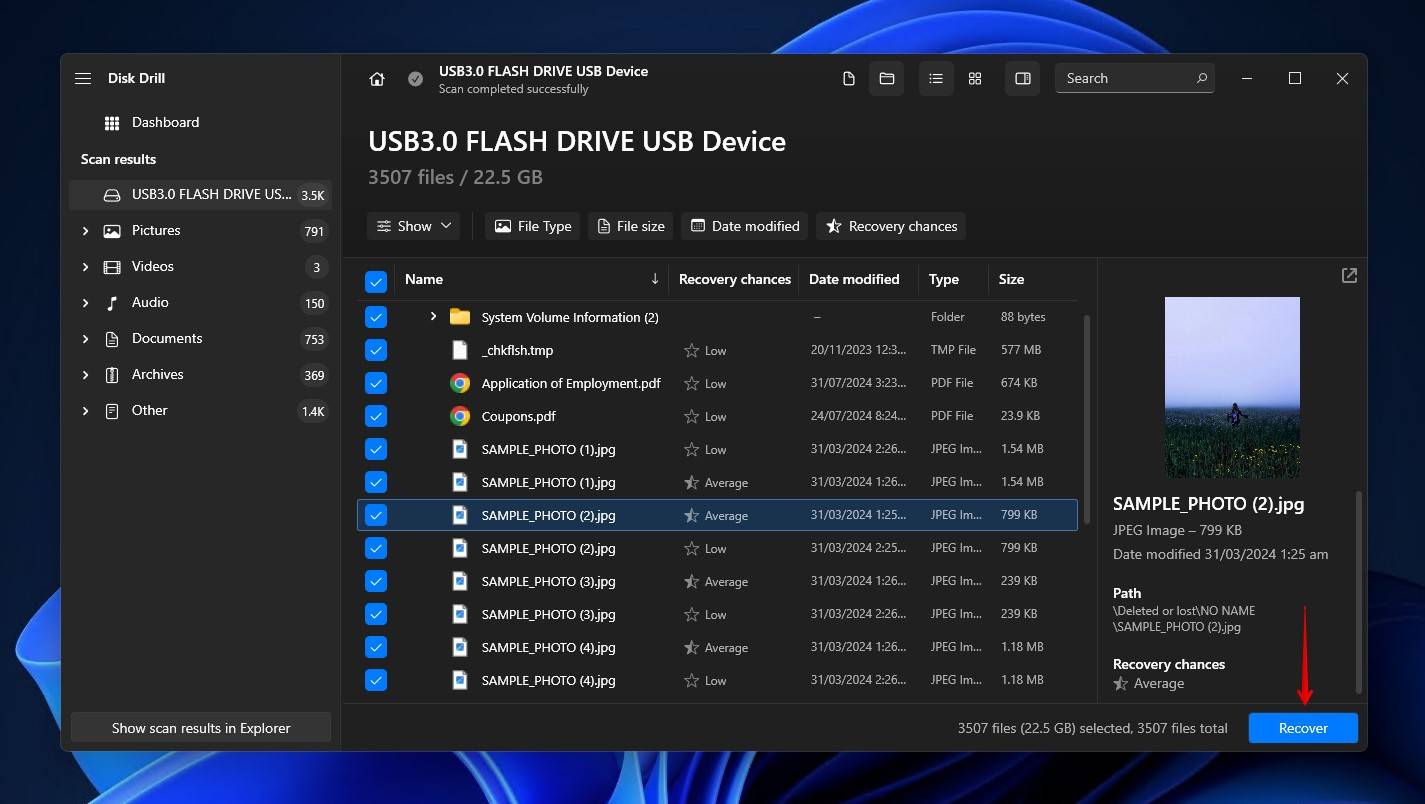Uncheck the _chkflsh.tmp checkbox
Screen dimensions: 1425x804
(x=376, y=350)
